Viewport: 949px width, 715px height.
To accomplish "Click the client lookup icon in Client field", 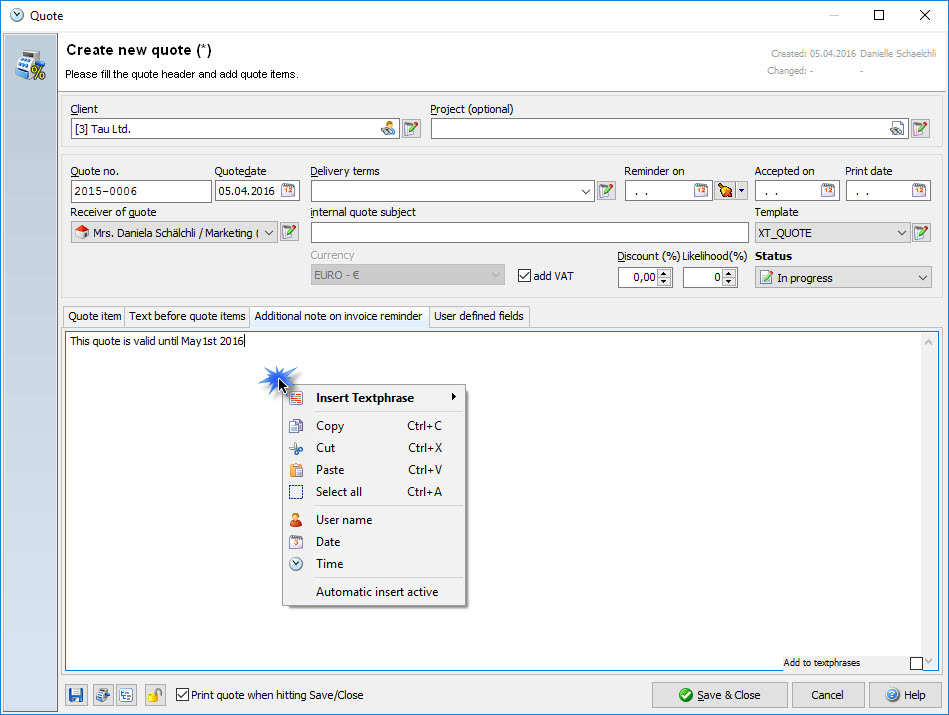I will coord(388,129).
